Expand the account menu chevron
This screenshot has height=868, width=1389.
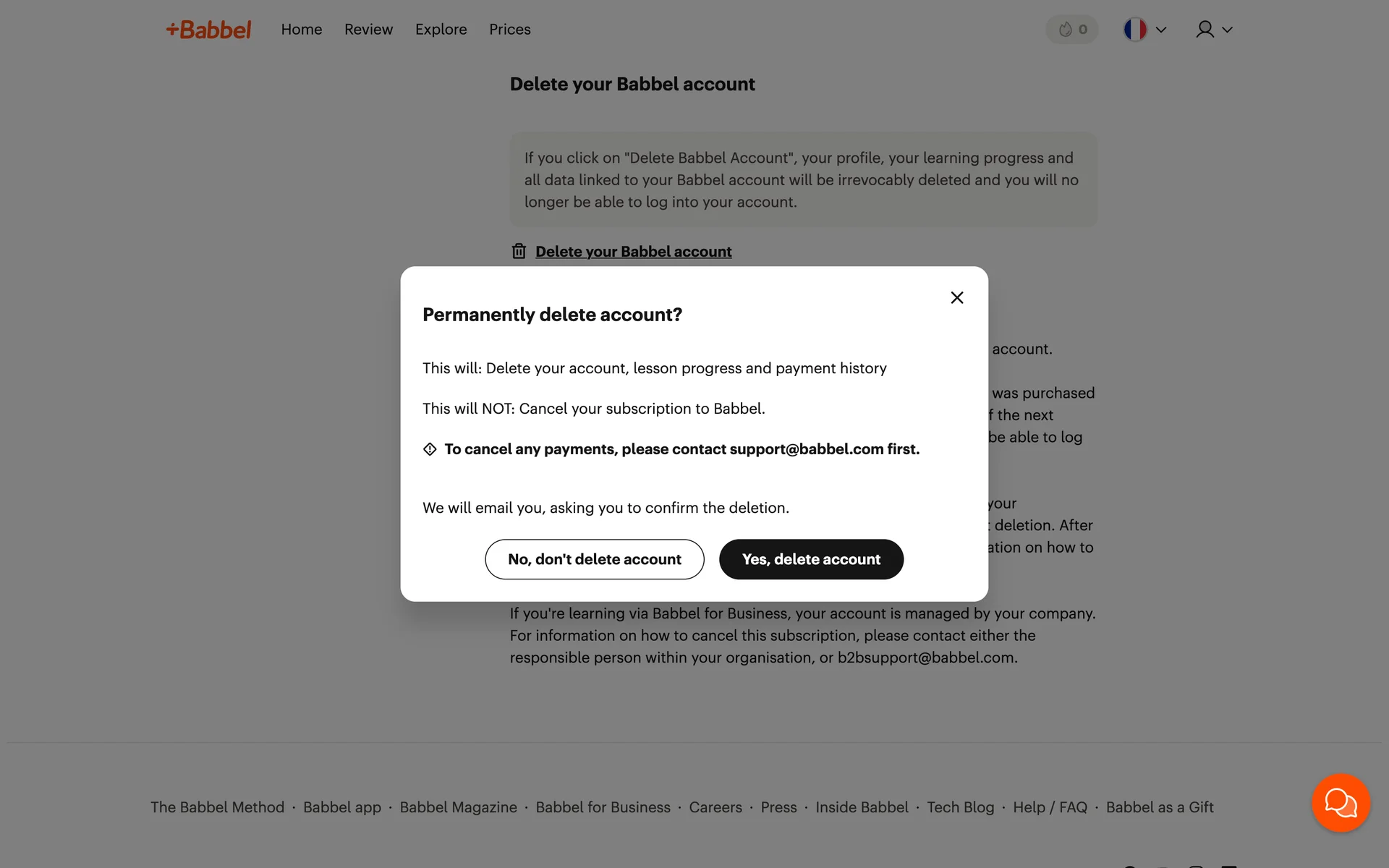point(1228,30)
